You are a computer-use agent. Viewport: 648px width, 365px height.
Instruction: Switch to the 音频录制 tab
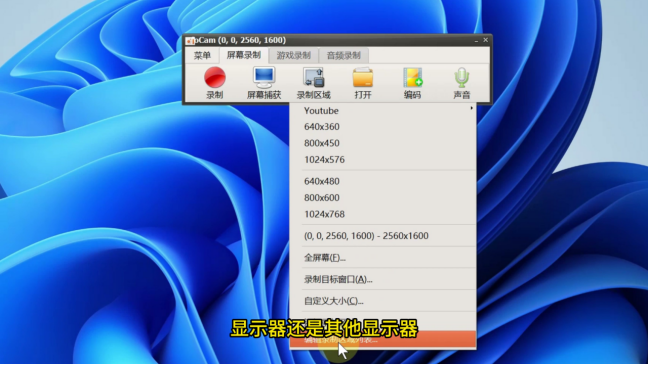click(x=343, y=55)
